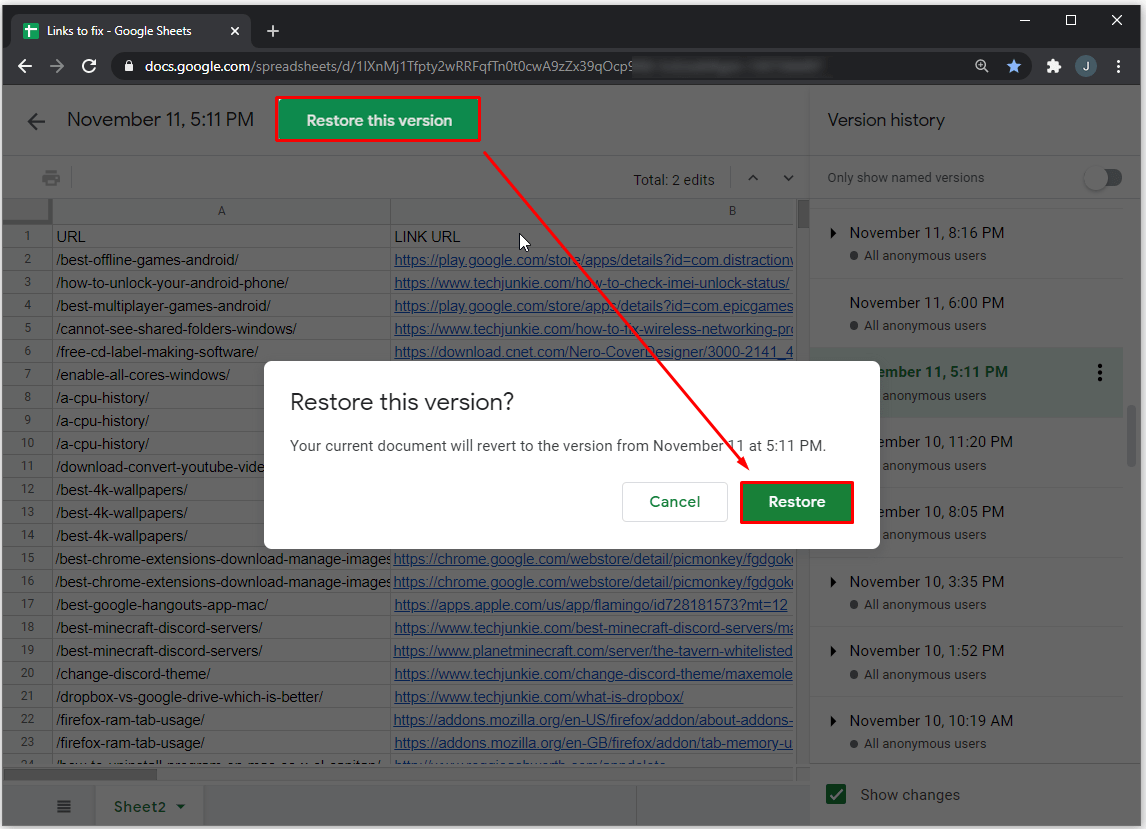Open the Sheet2 tab dropdown
The height and width of the screenshot is (829, 1146).
tap(181, 807)
